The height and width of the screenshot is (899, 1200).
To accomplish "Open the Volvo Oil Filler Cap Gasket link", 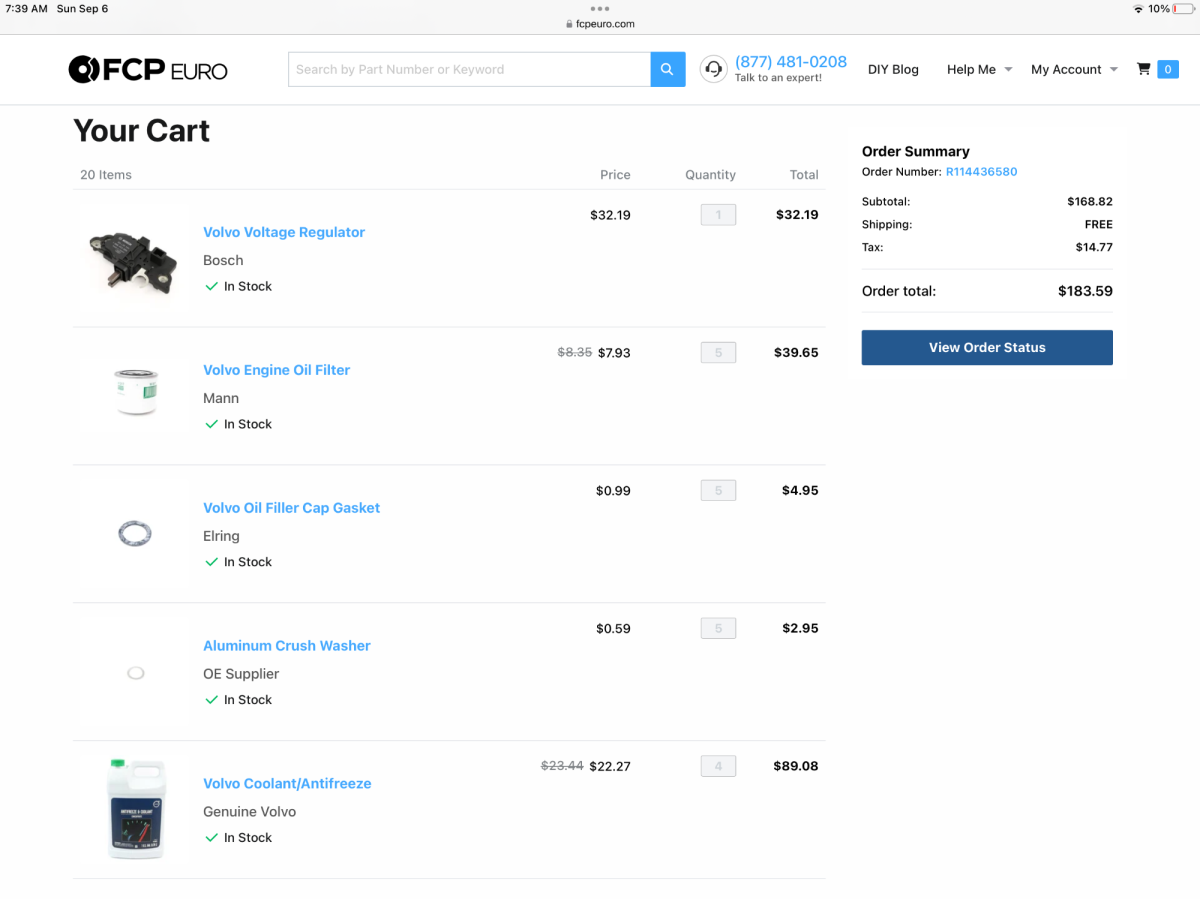I will coord(292,508).
